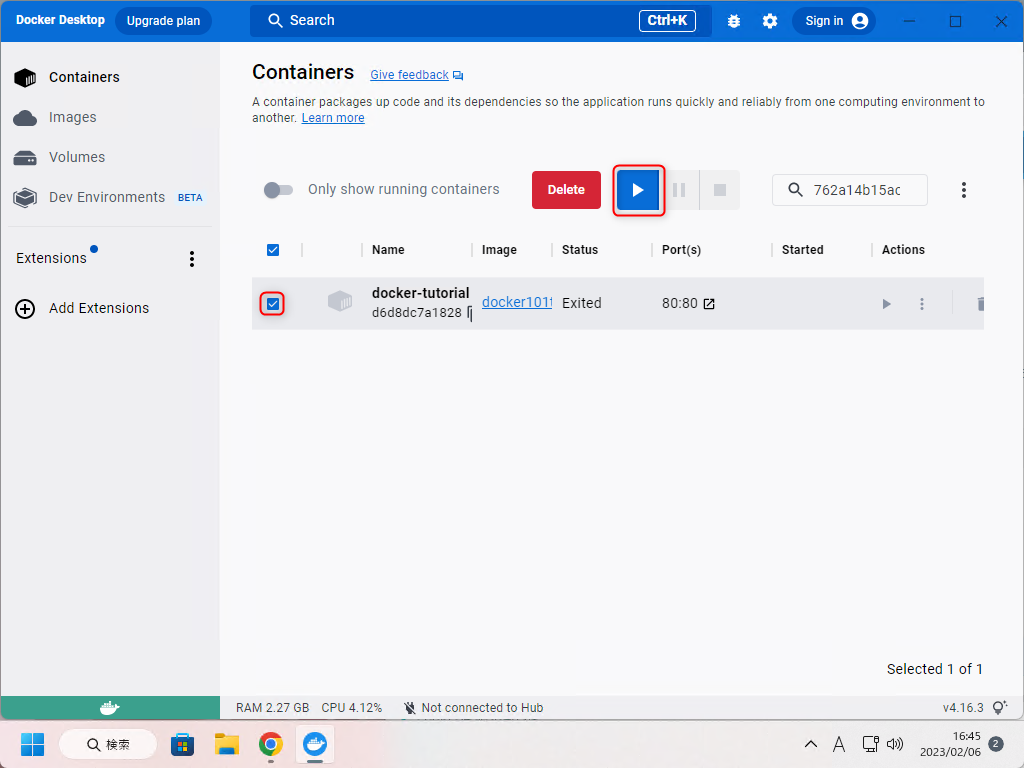1024x768 pixels.
Task: Sort containers by Status column
Action: [580, 250]
